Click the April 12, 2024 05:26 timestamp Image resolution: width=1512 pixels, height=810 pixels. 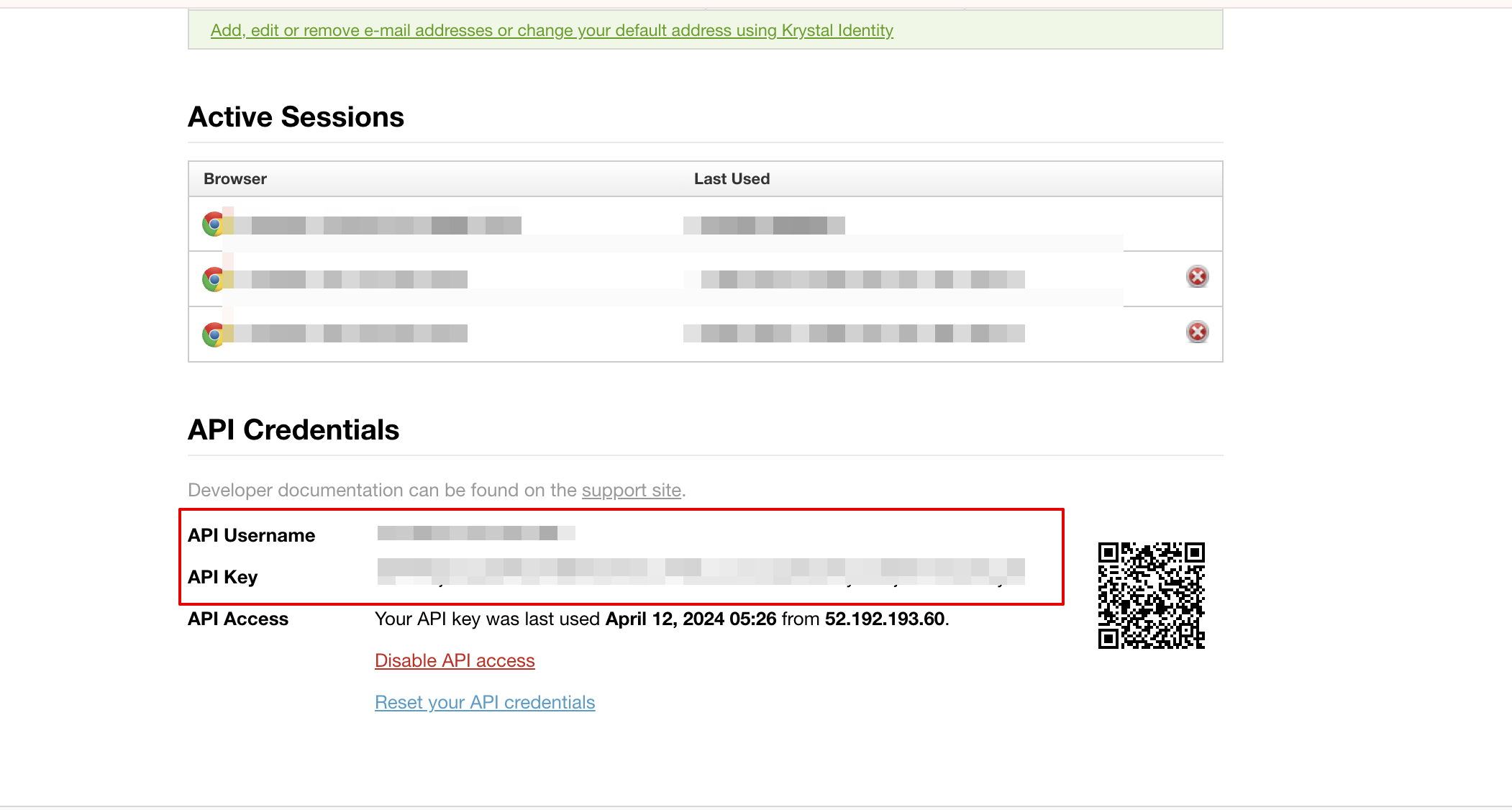click(x=691, y=619)
